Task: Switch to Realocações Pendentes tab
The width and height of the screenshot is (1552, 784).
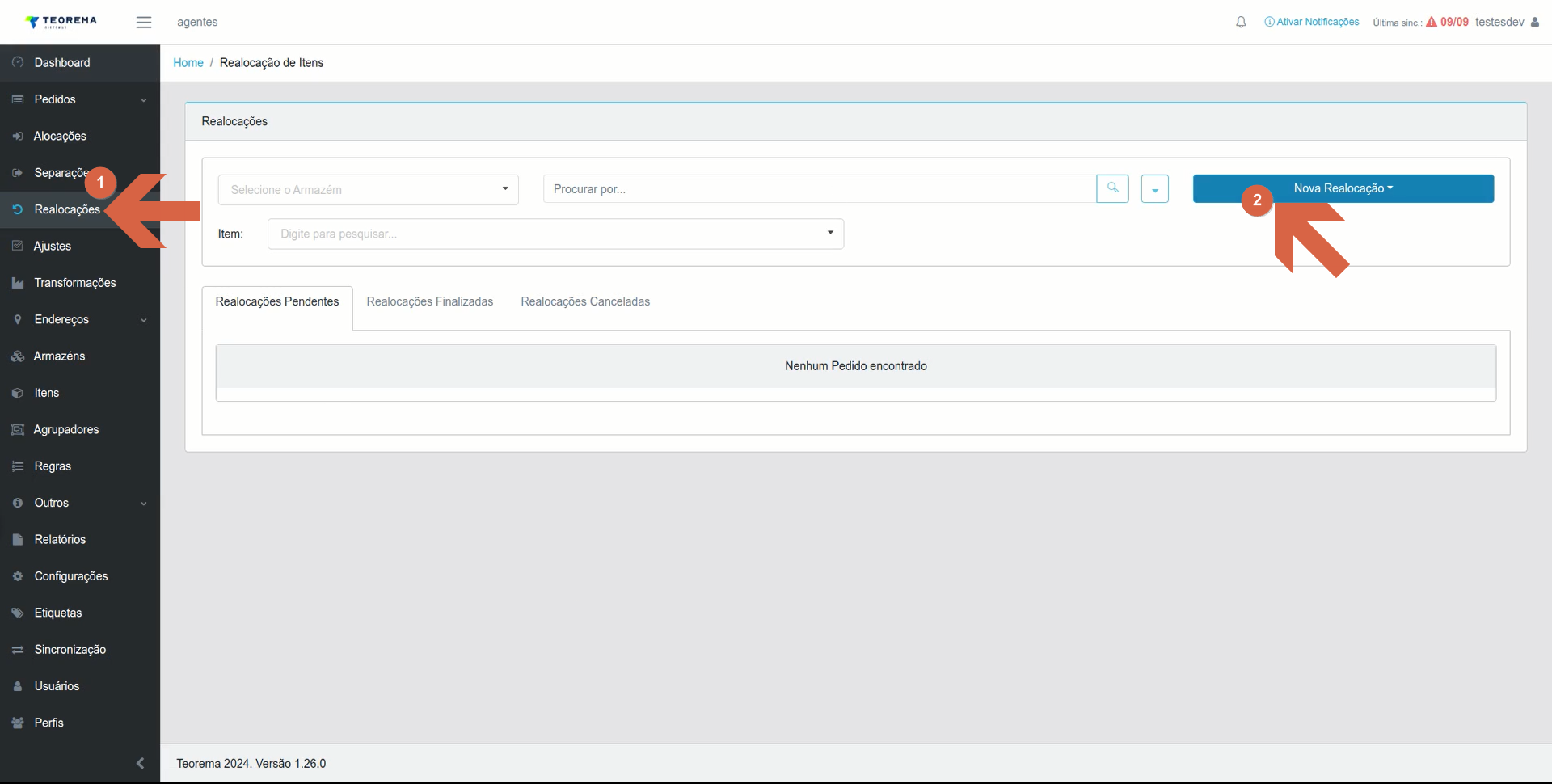Action: click(277, 301)
